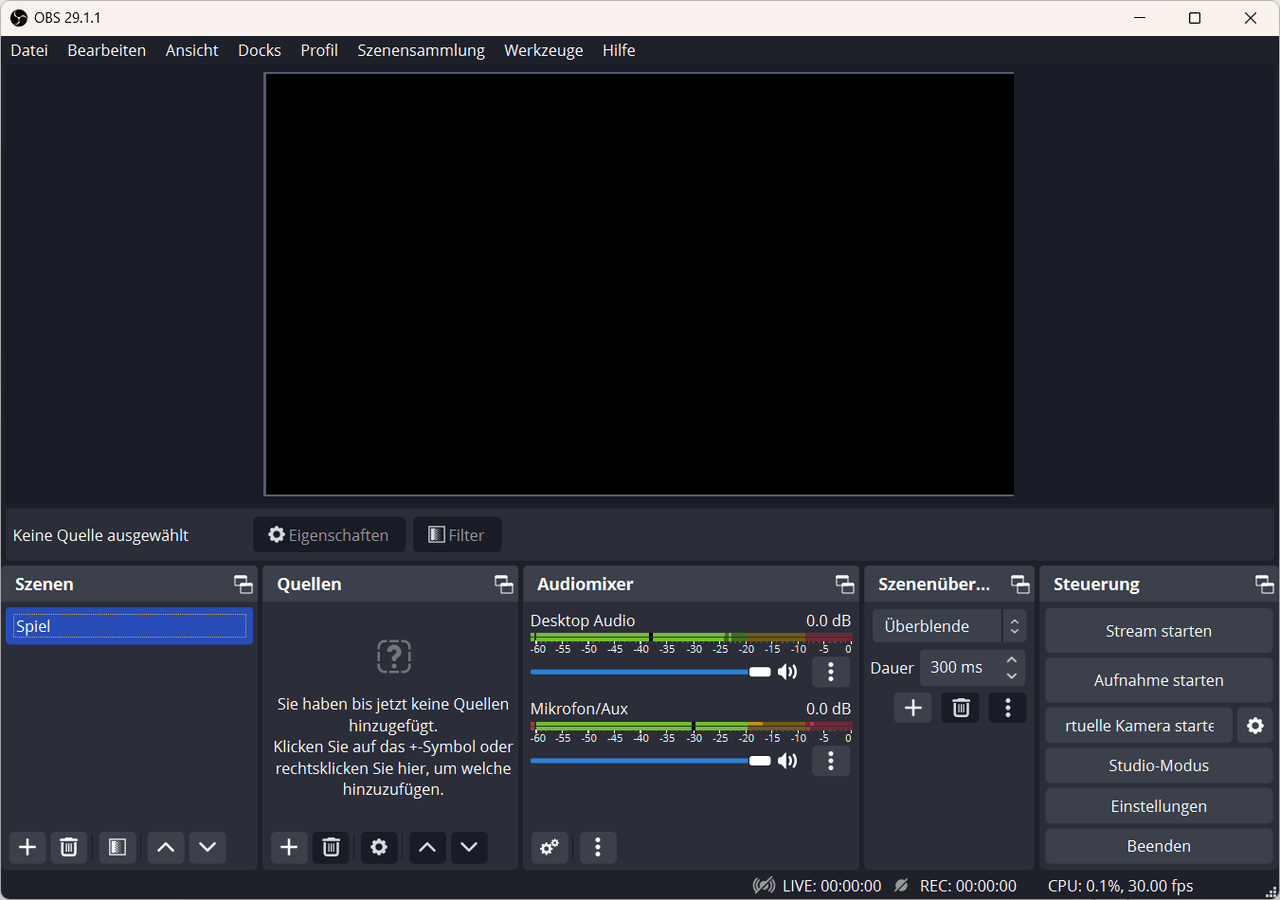
Task: Undock the Szenenüber... panel
Action: pyautogui.click(x=1020, y=584)
